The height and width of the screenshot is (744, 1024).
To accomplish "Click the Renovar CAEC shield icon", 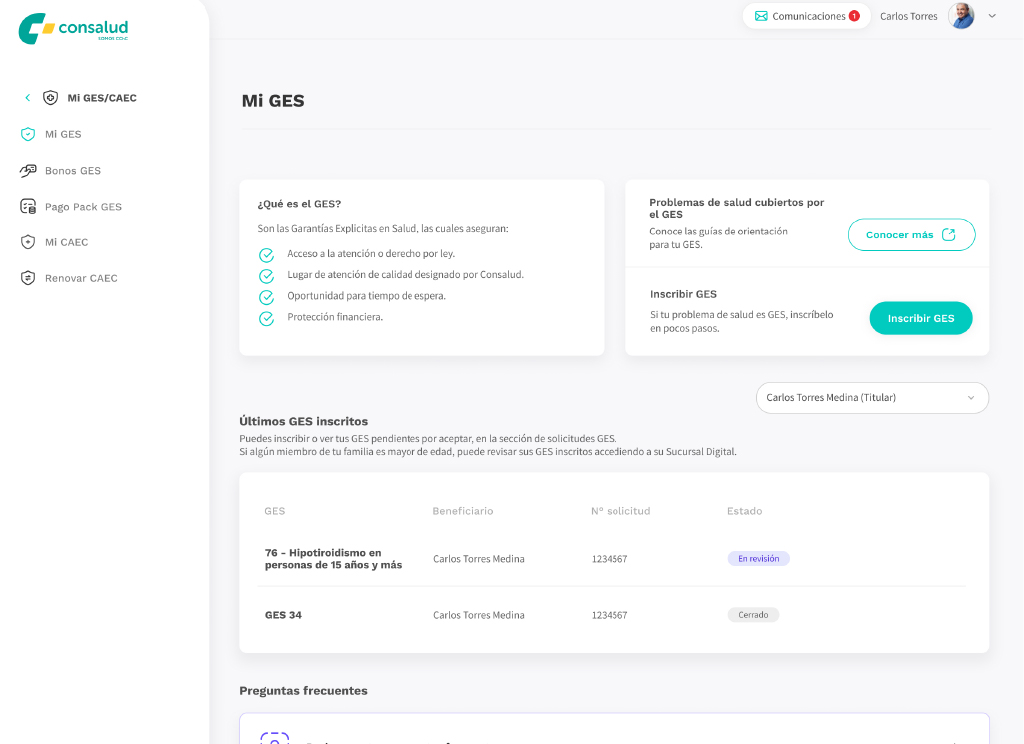I will coord(28,278).
